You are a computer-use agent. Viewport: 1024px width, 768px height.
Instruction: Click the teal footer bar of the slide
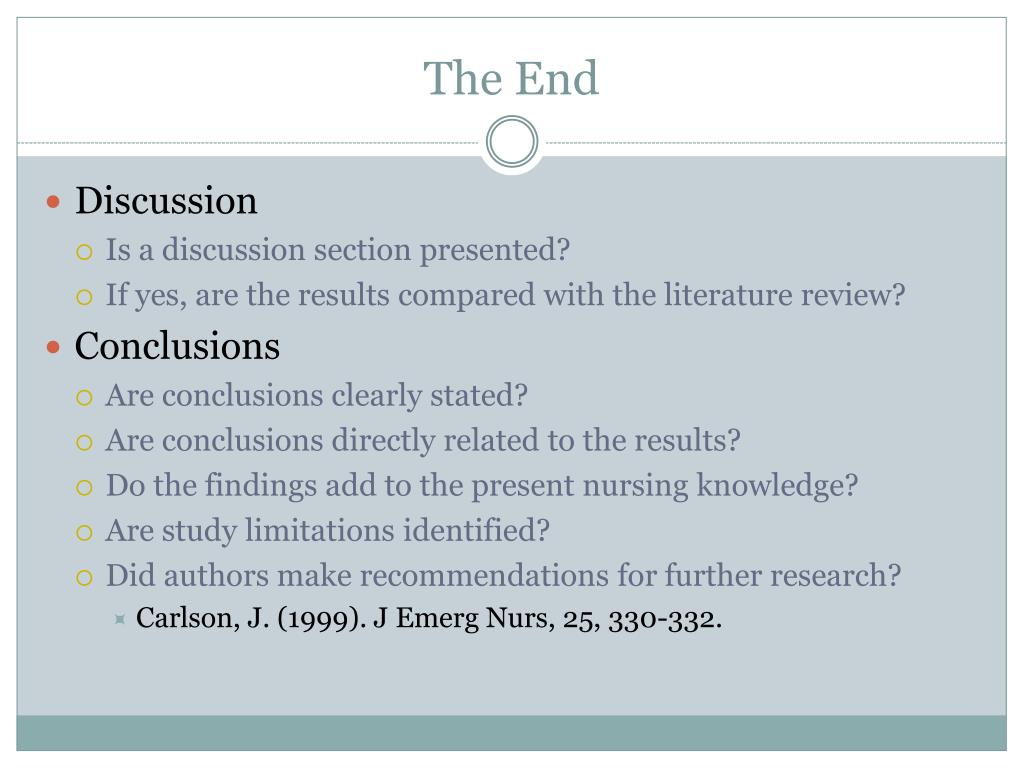tap(511, 733)
